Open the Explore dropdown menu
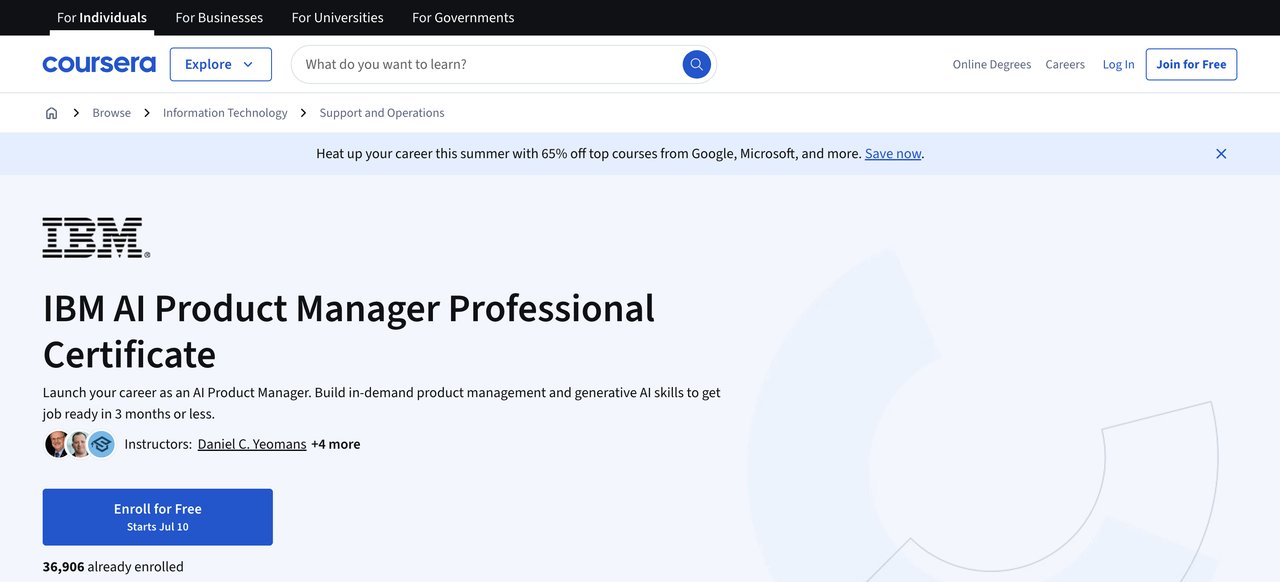 [x=220, y=64]
